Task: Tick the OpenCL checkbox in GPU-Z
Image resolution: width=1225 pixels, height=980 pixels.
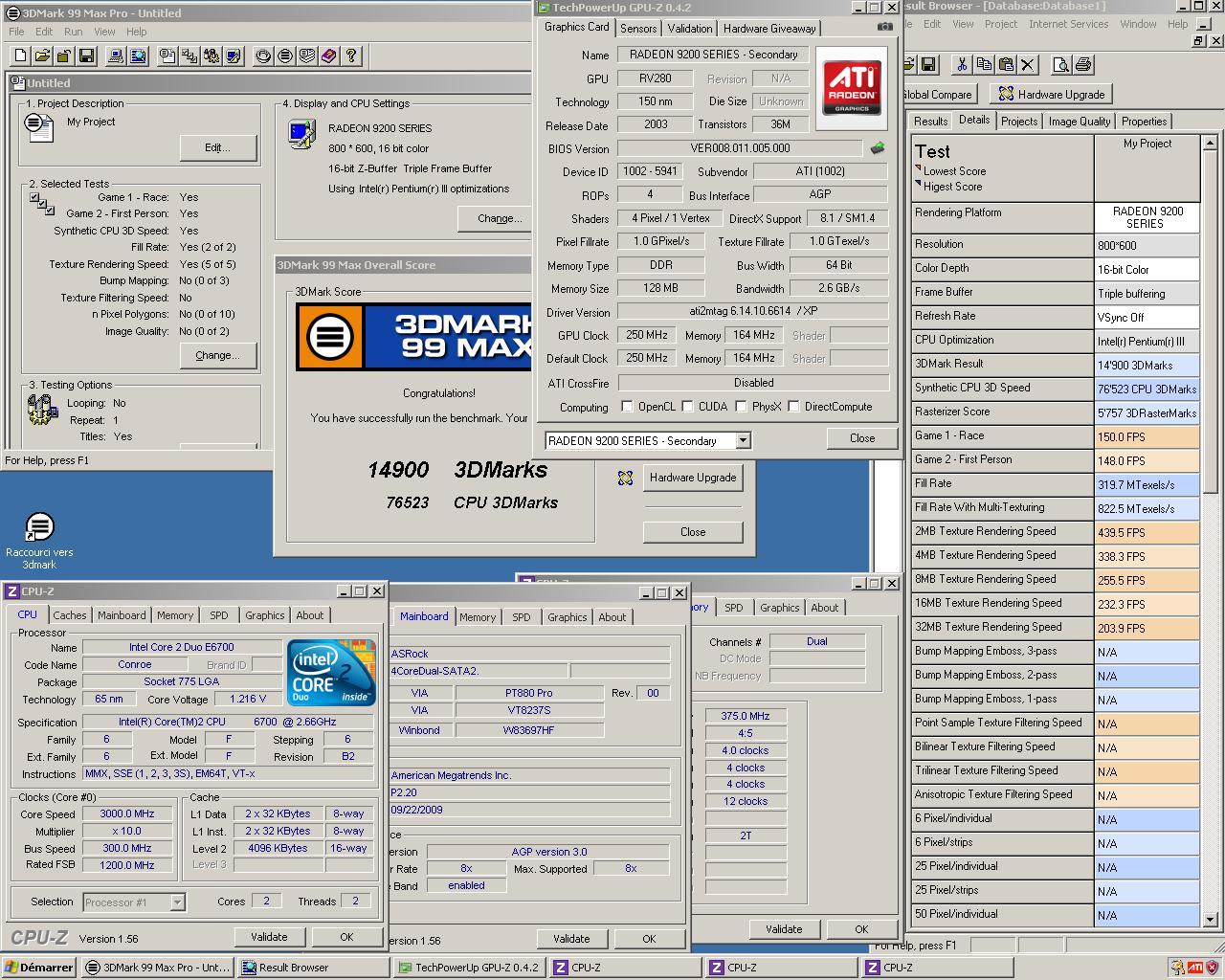Action: coord(627,407)
